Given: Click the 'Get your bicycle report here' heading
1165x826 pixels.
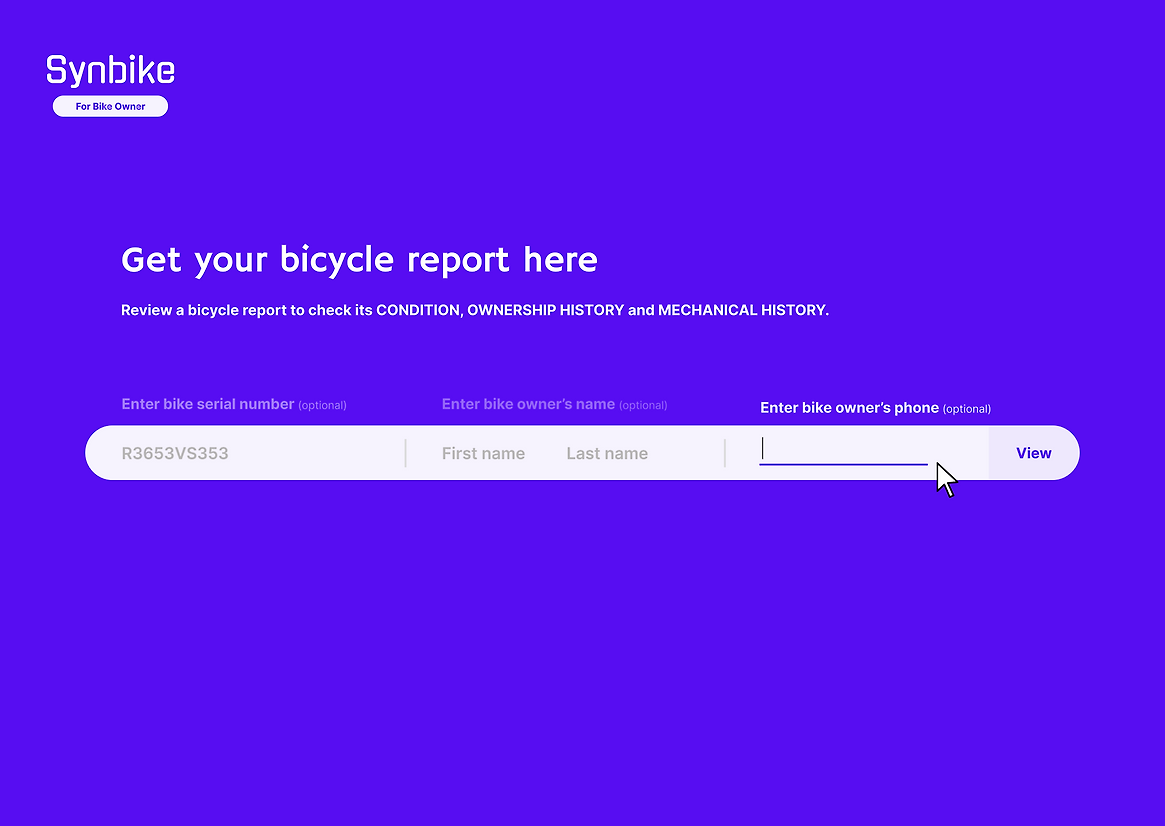Looking at the screenshot, I should [x=359, y=260].
